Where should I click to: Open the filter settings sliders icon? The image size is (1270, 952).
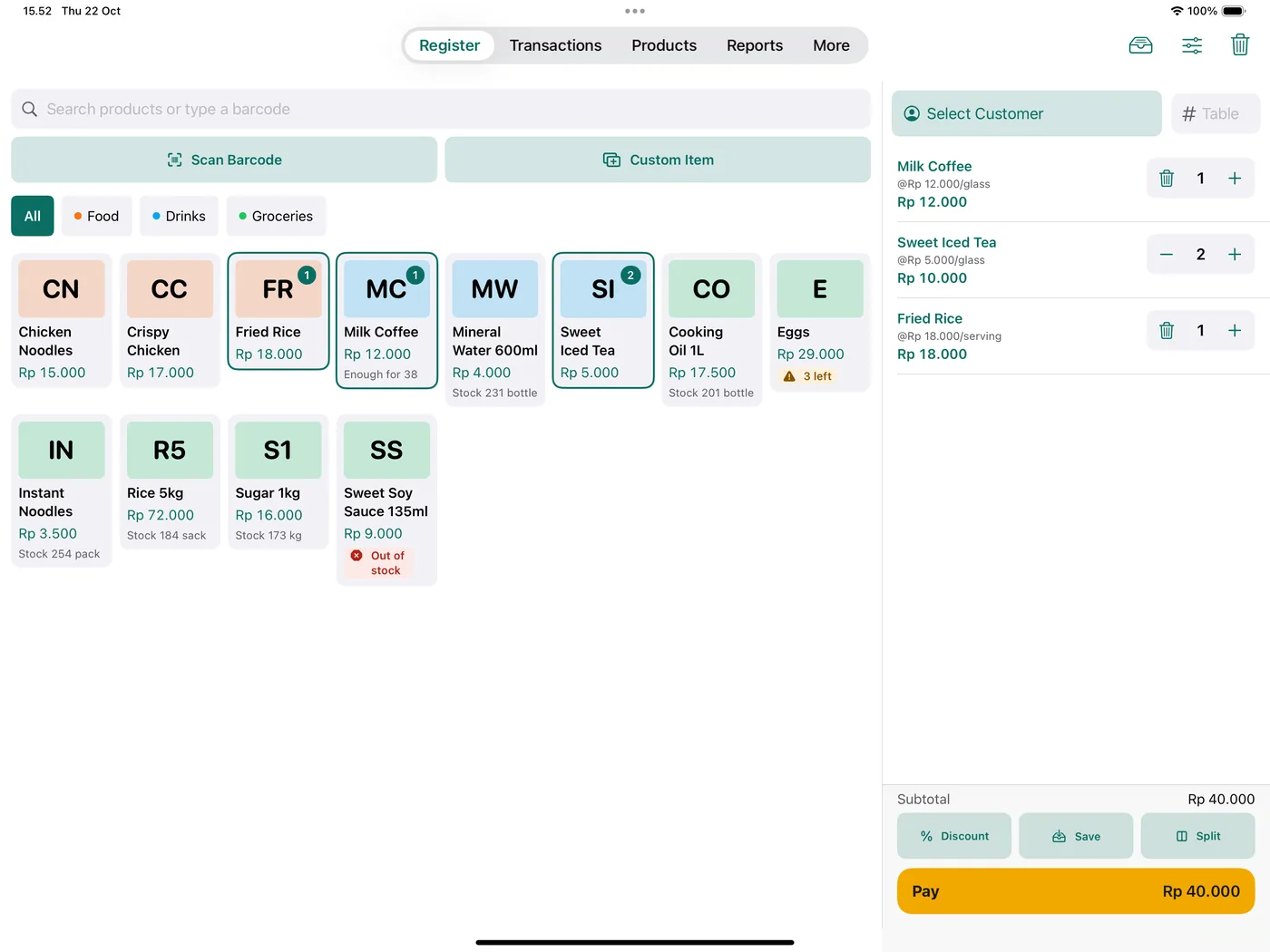pyautogui.click(x=1192, y=45)
